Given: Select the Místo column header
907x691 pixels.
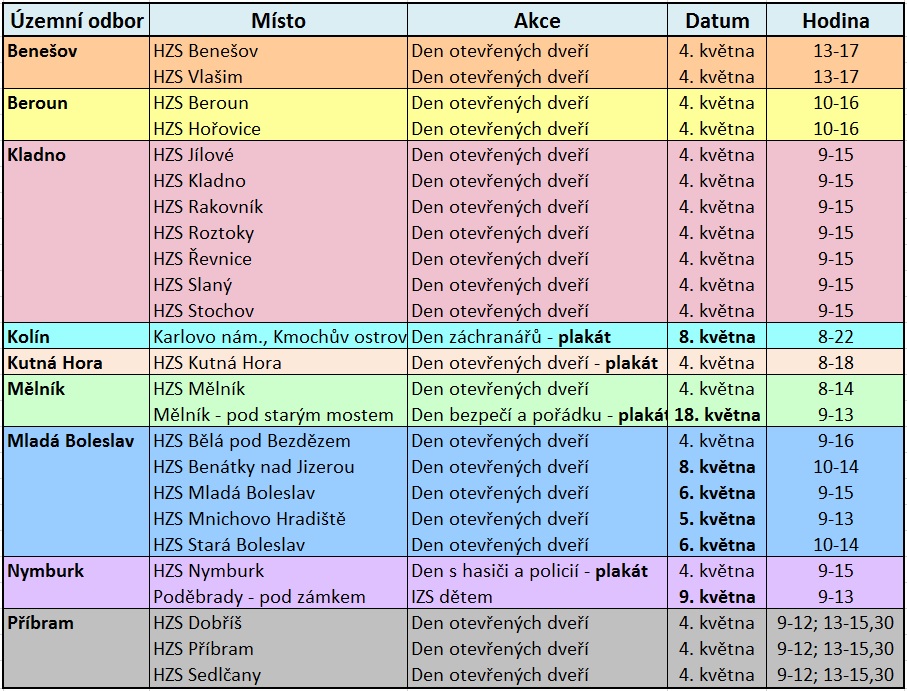Looking at the screenshot, I should coord(279,20).
